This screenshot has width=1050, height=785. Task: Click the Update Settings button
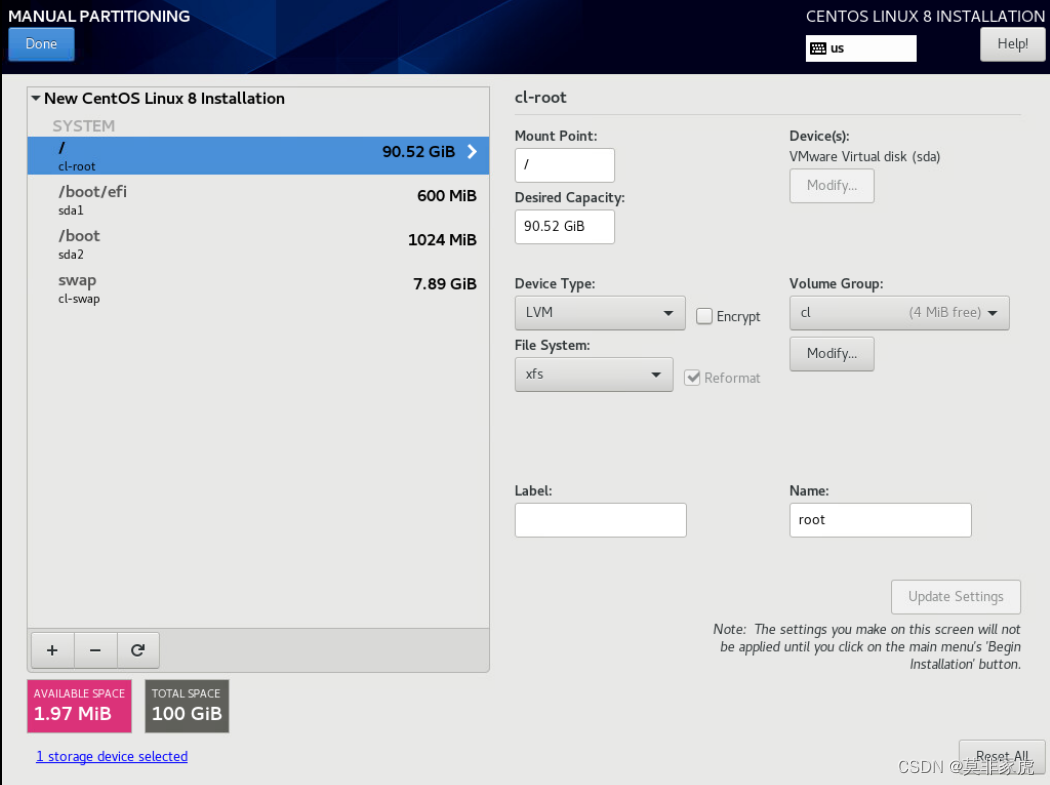[956, 597]
